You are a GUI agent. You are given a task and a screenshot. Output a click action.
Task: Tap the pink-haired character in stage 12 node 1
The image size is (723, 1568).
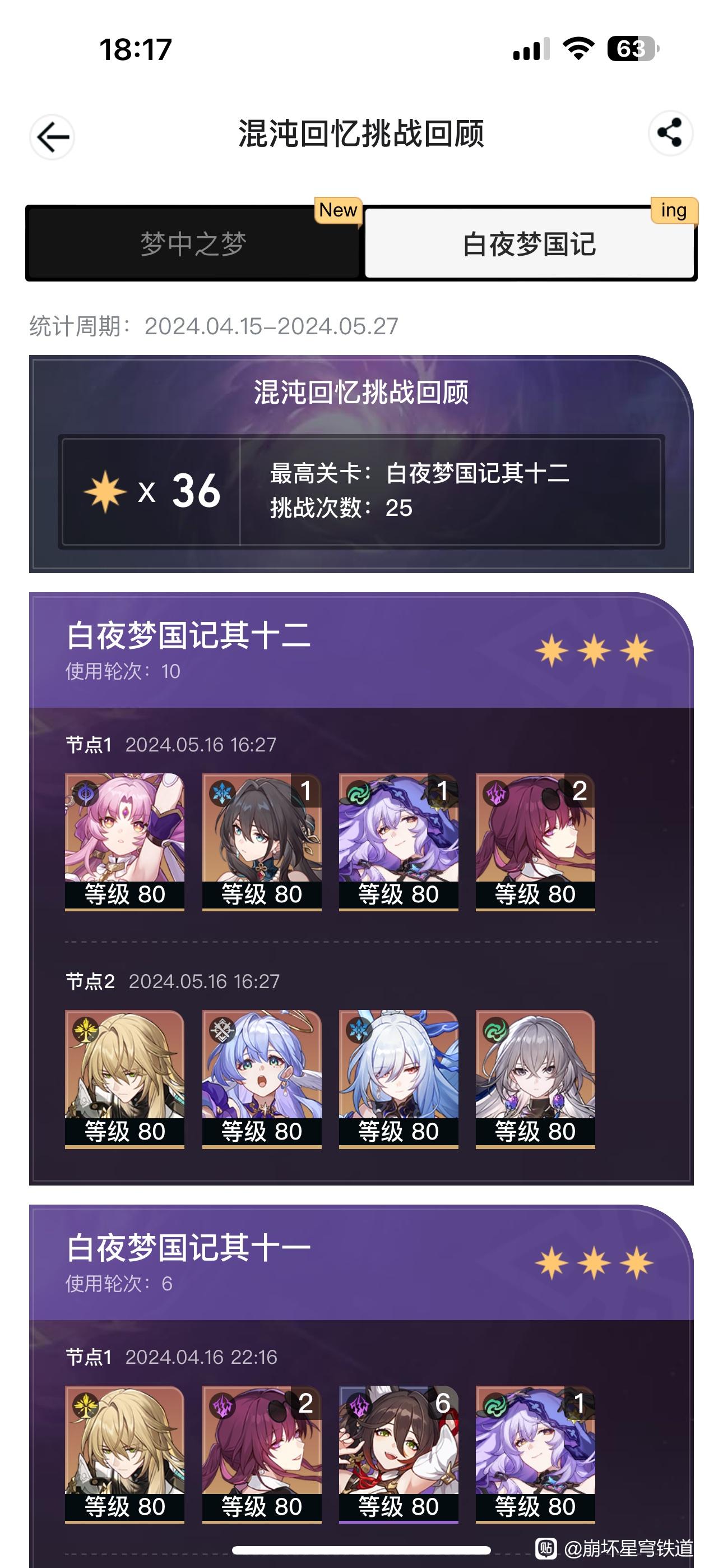[125, 842]
